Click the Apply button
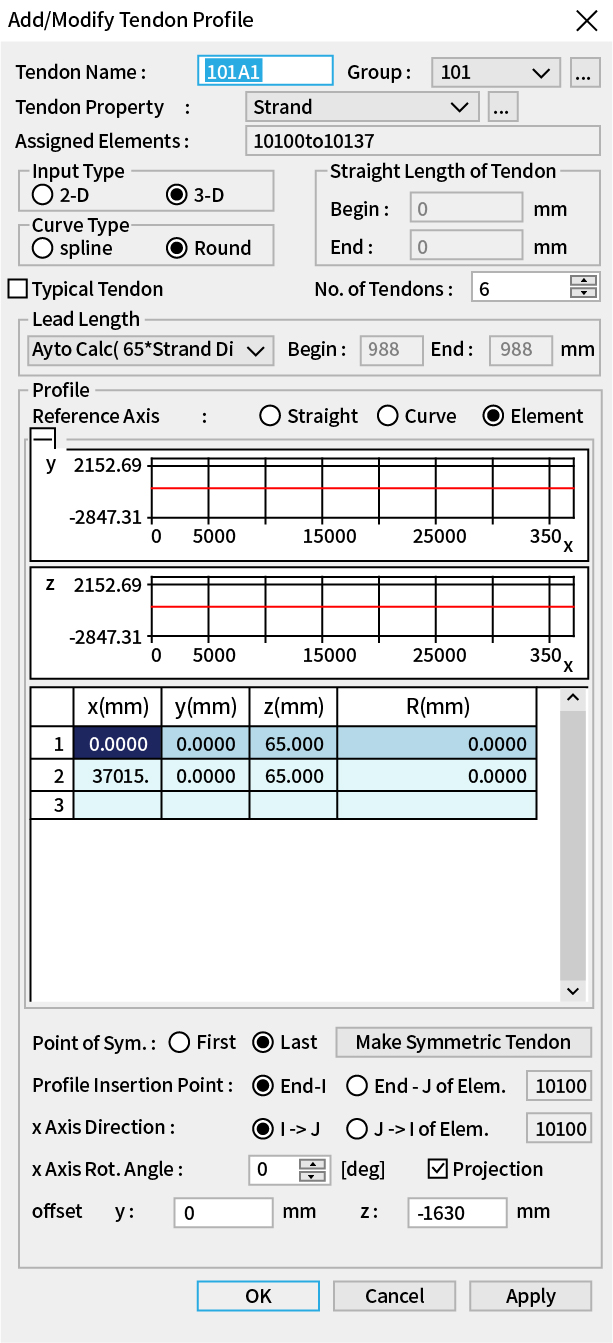613x1343 pixels. pos(530,1296)
